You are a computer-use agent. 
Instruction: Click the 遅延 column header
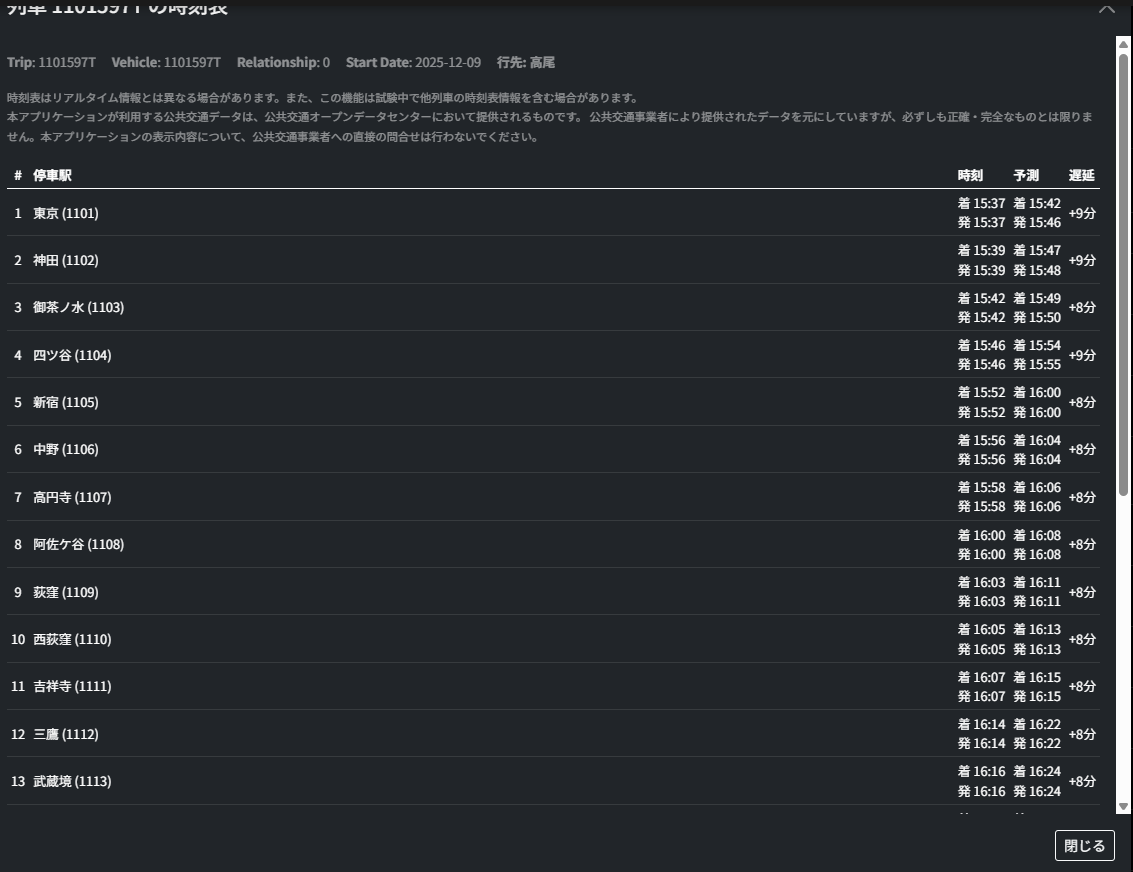[x=1081, y=175]
